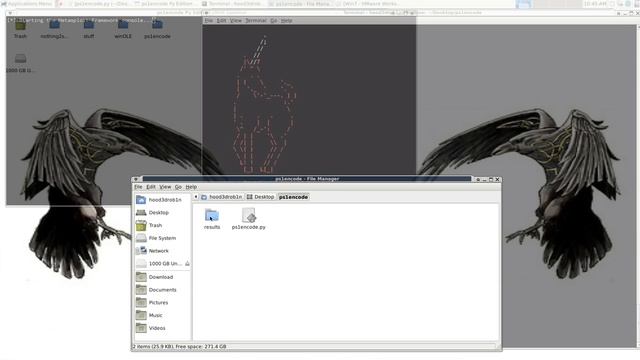640x360 pixels.
Task: Open the 1000 GB volume in the sidebar
Action: click(x=159, y=263)
